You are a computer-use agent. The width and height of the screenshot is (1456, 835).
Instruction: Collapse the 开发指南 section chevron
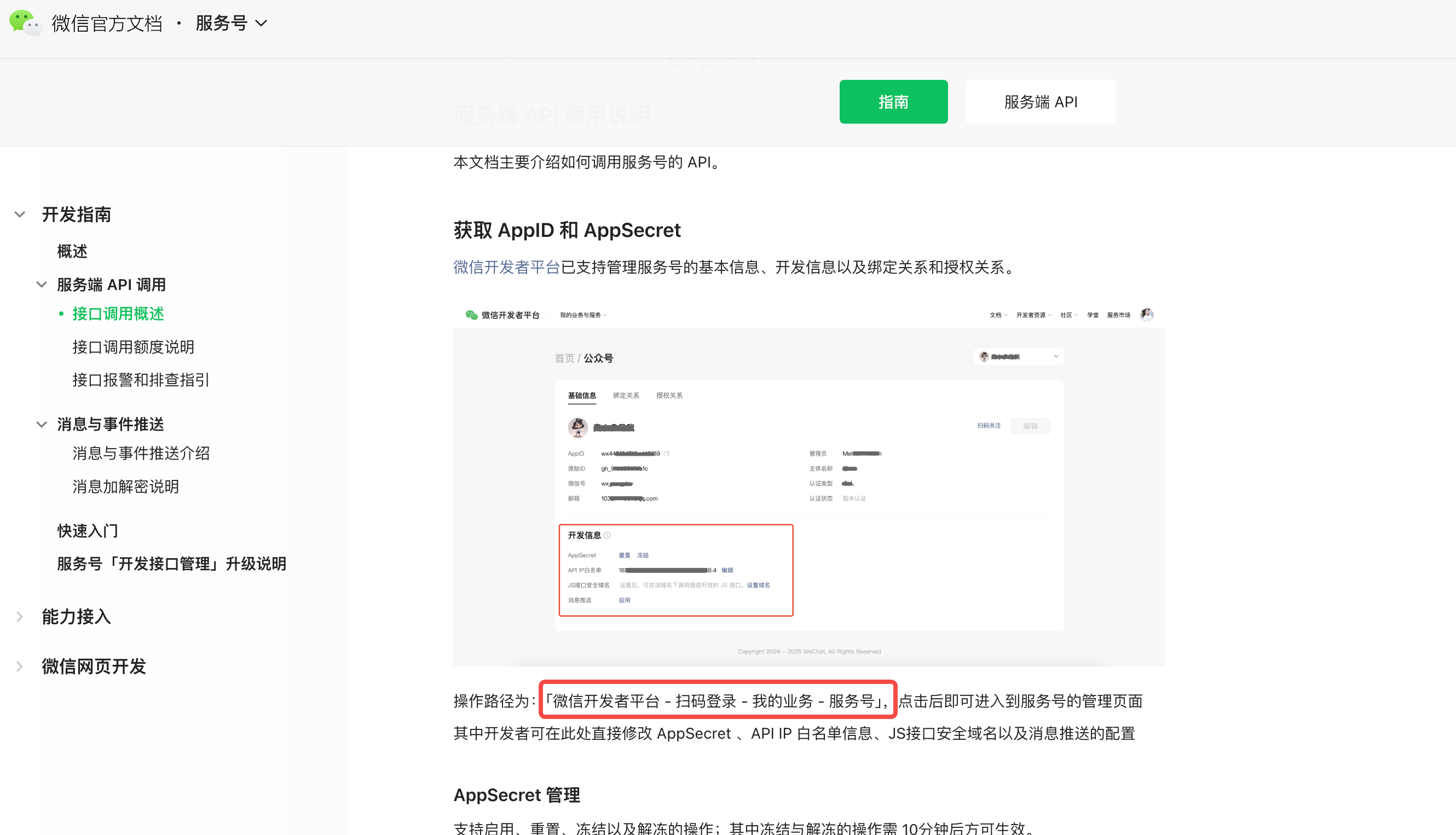point(20,214)
